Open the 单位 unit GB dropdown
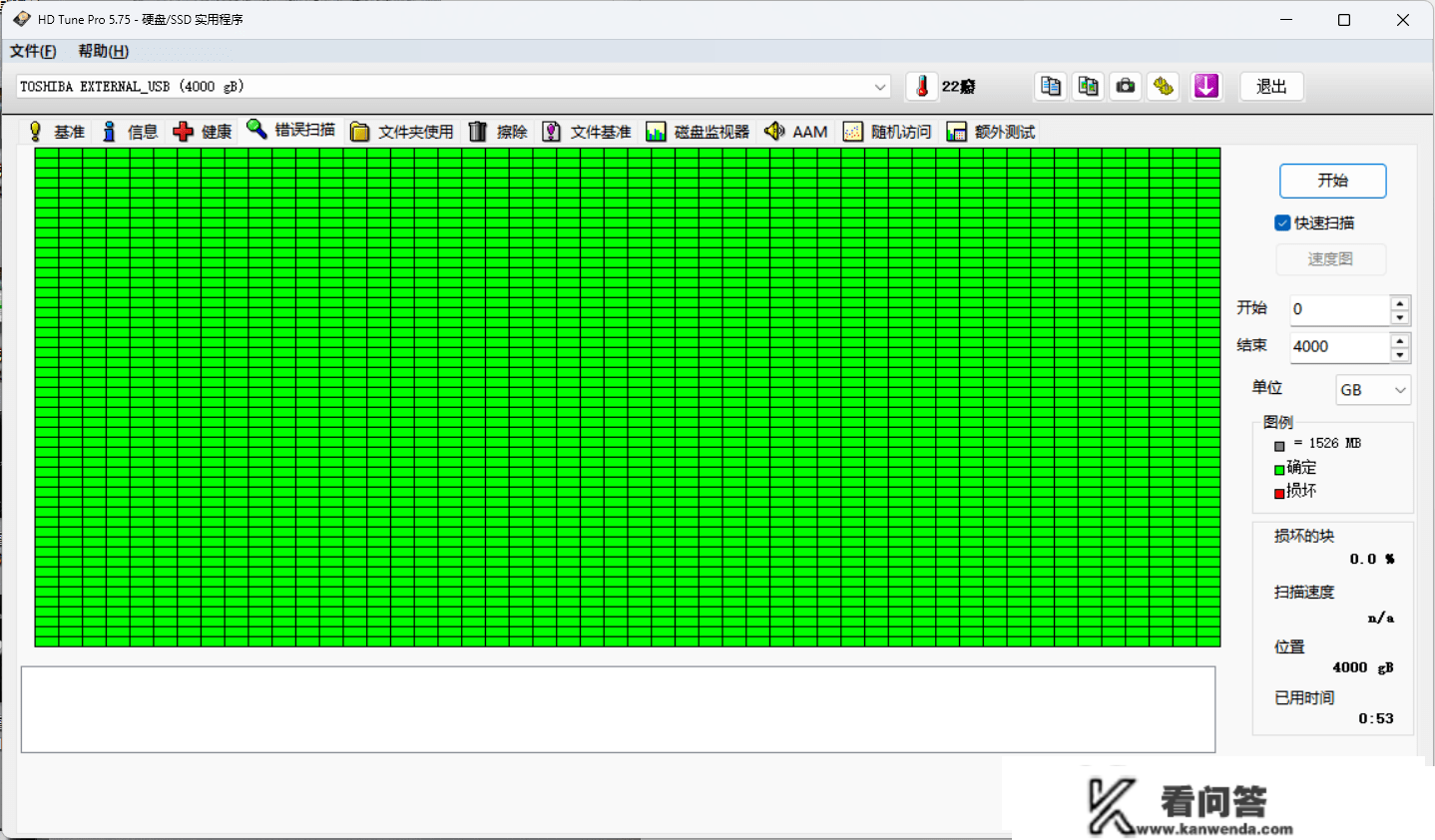 1373,390
